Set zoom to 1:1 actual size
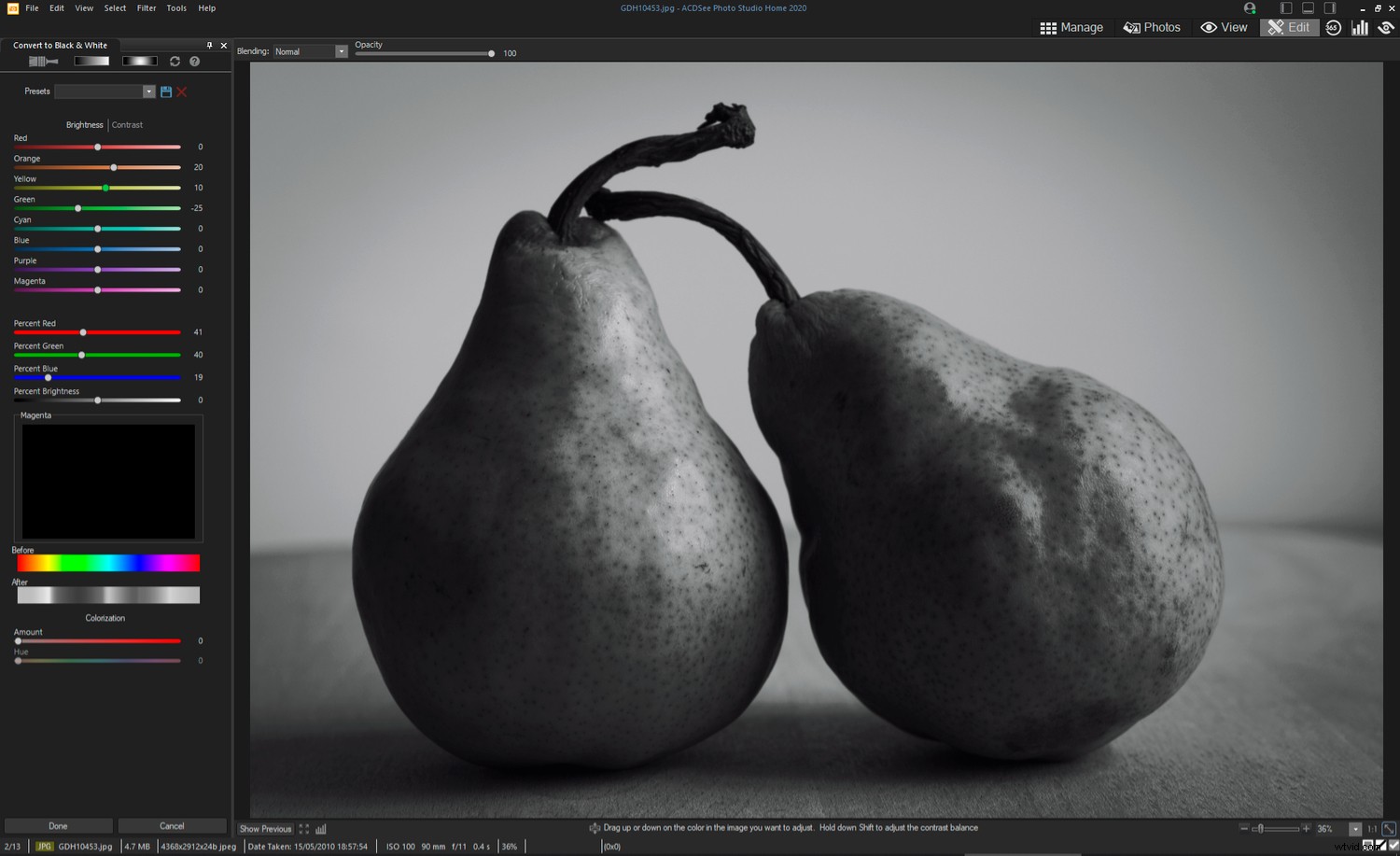This screenshot has height=856, width=1400. coord(1372,828)
